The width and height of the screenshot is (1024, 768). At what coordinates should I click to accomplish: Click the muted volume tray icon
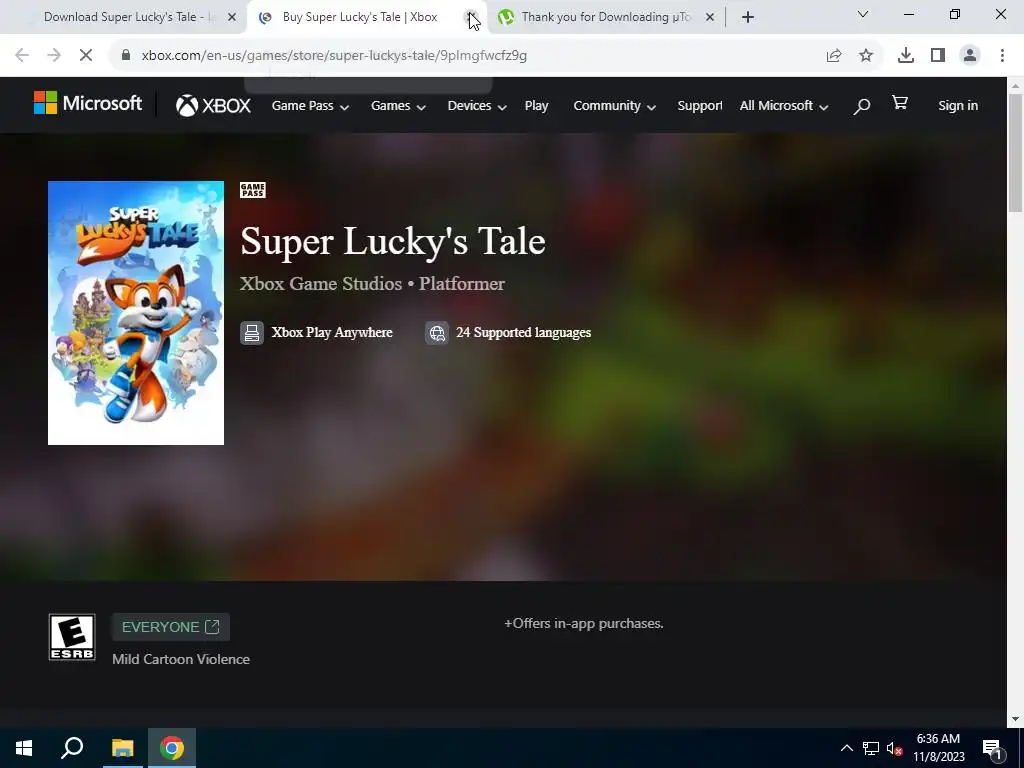(894, 748)
